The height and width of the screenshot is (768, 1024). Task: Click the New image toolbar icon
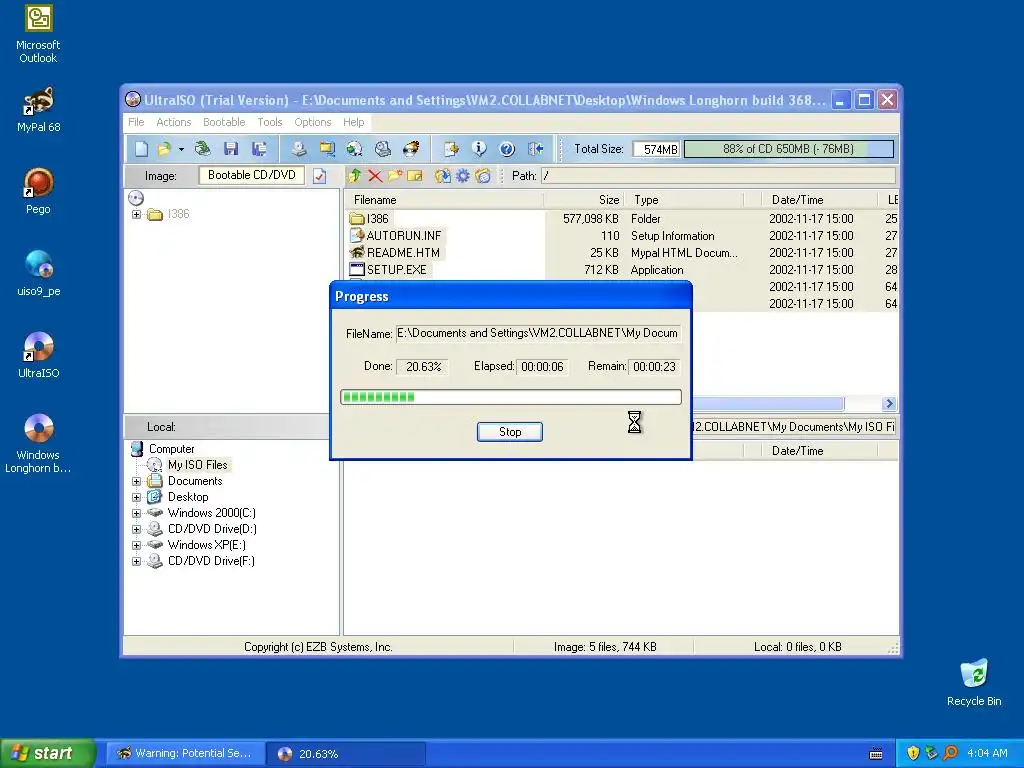pyautogui.click(x=141, y=149)
